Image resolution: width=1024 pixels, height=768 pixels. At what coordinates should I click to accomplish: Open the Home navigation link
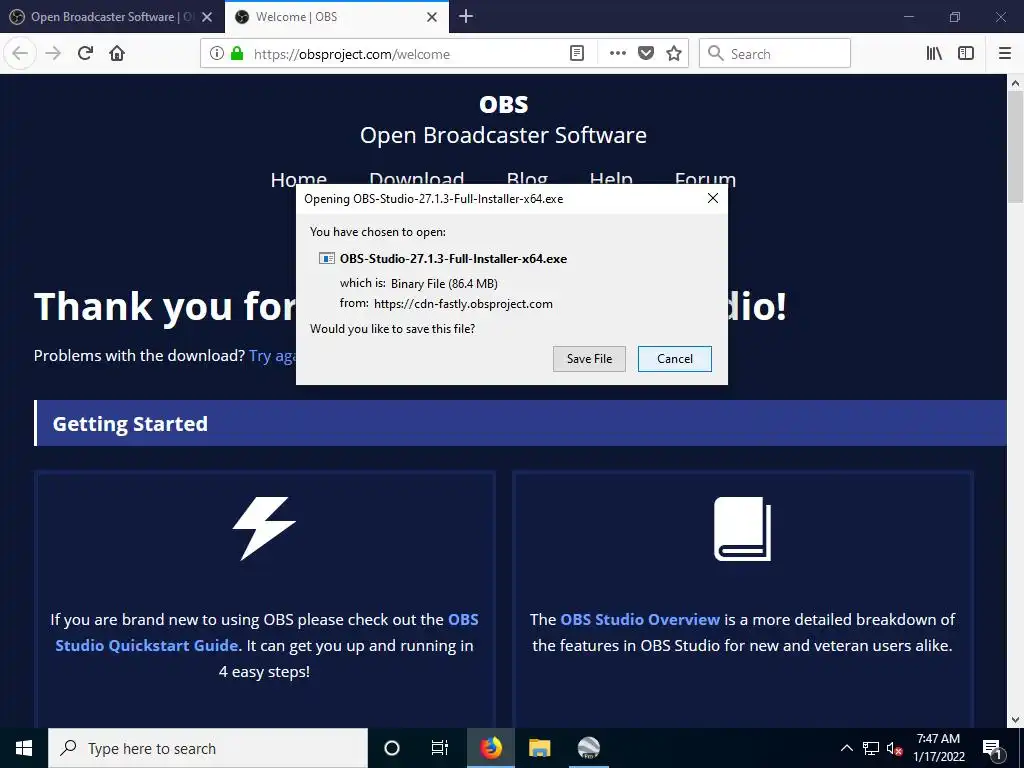pyautogui.click(x=298, y=179)
